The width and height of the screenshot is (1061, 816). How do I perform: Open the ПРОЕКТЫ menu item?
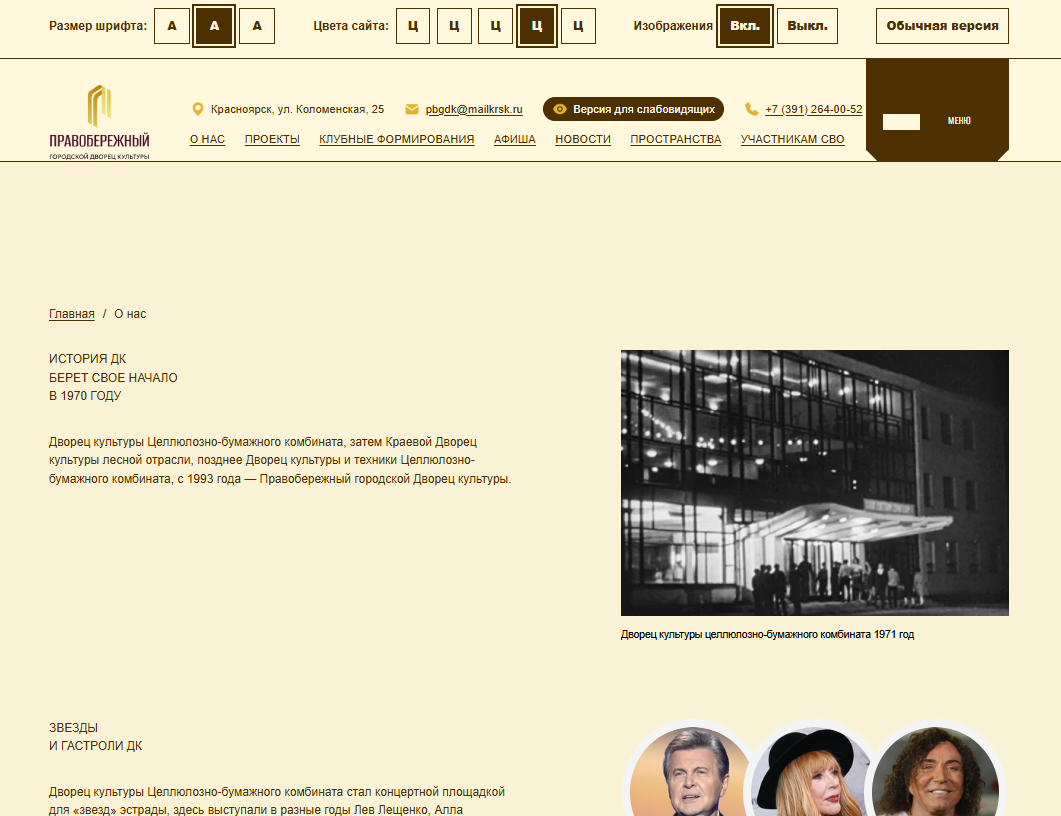[x=272, y=139]
